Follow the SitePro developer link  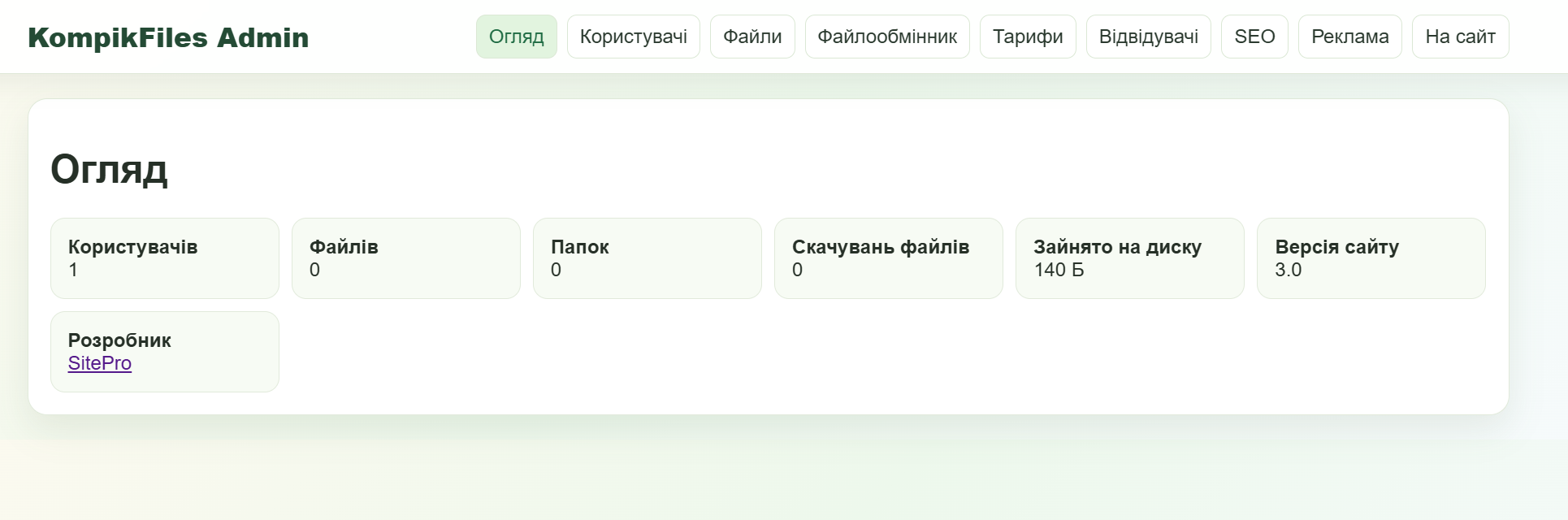(100, 363)
